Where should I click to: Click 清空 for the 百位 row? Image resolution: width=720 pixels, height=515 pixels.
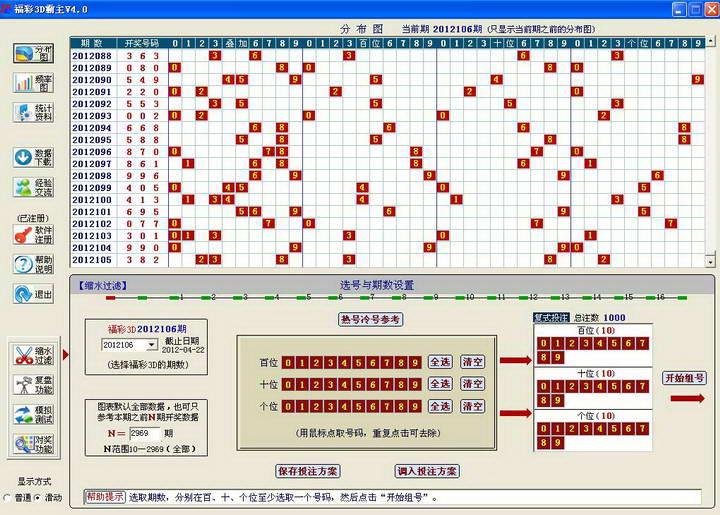[472, 362]
